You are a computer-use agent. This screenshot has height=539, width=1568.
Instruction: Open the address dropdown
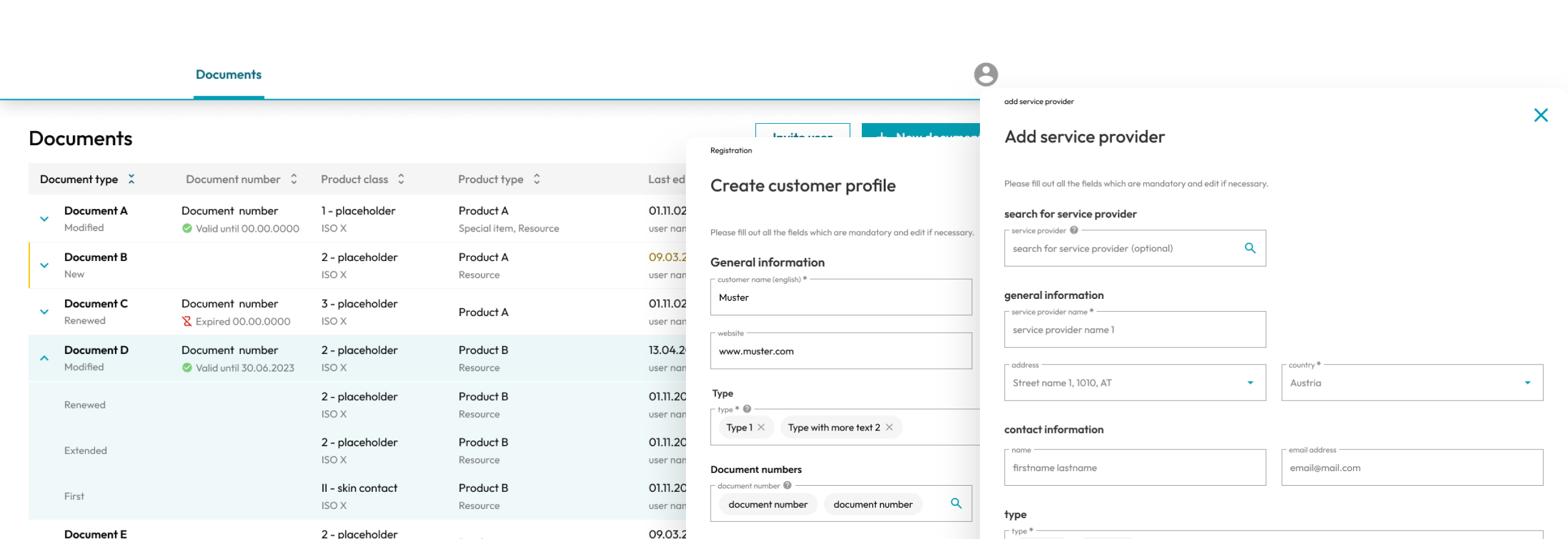click(1250, 383)
